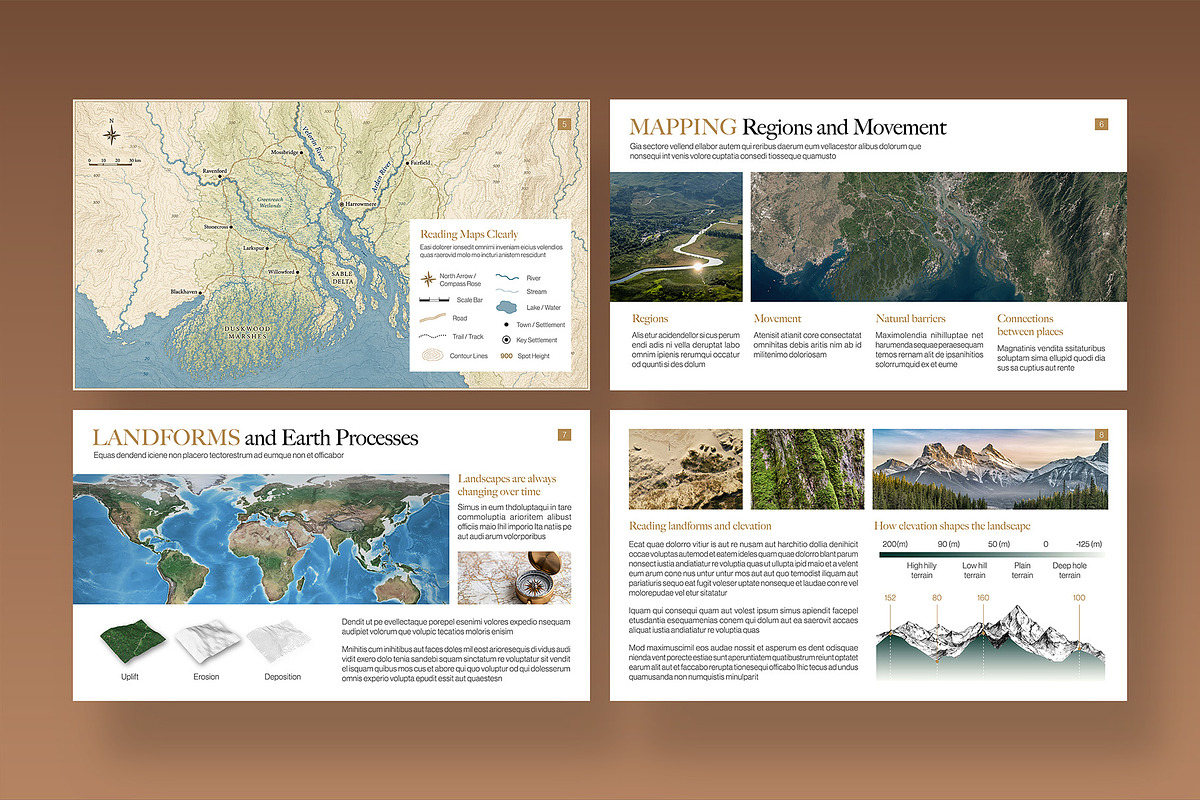1200x800 pixels.
Task: Click the 'Fairfield' town label on map
Action: coord(420,162)
